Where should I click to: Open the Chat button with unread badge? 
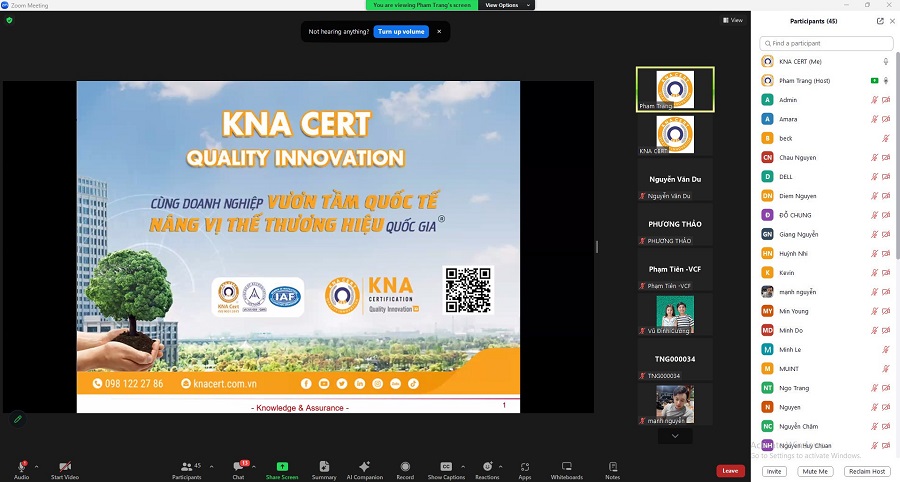click(x=238, y=470)
